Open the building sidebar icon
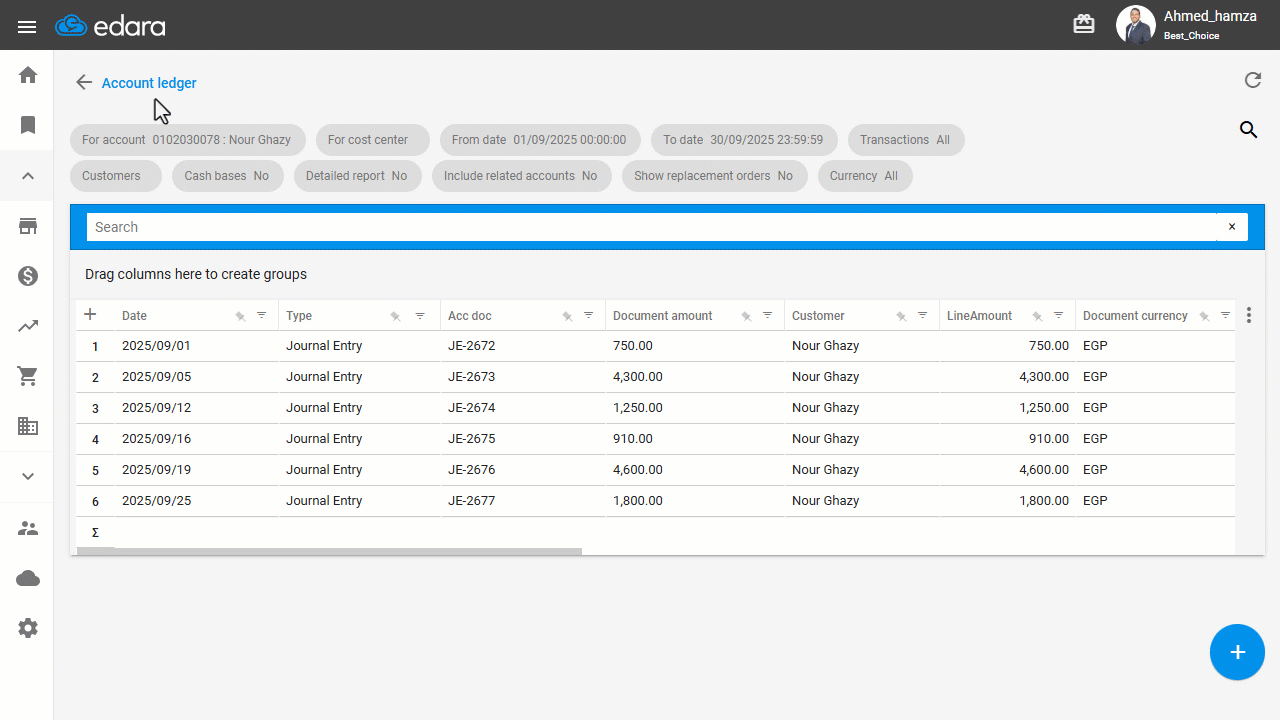Viewport: 1280px width, 720px height. tap(28, 426)
